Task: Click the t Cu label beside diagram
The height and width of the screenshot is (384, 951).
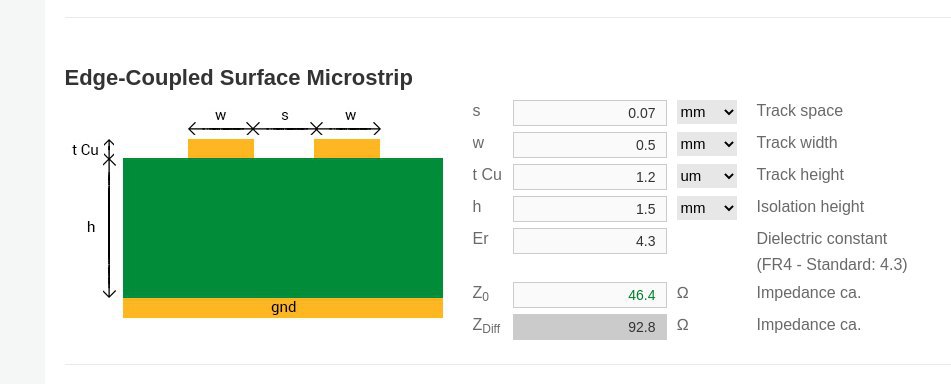Action: coord(85,150)
